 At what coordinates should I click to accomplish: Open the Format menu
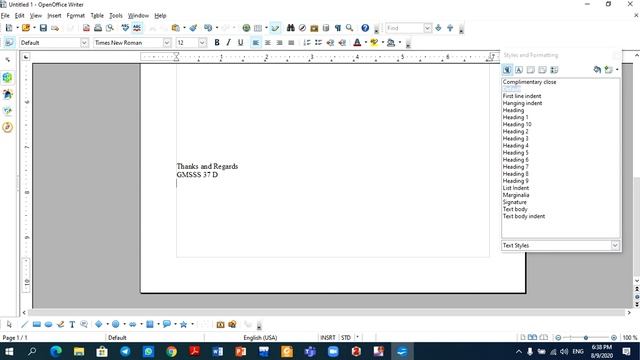click(76, 16)
